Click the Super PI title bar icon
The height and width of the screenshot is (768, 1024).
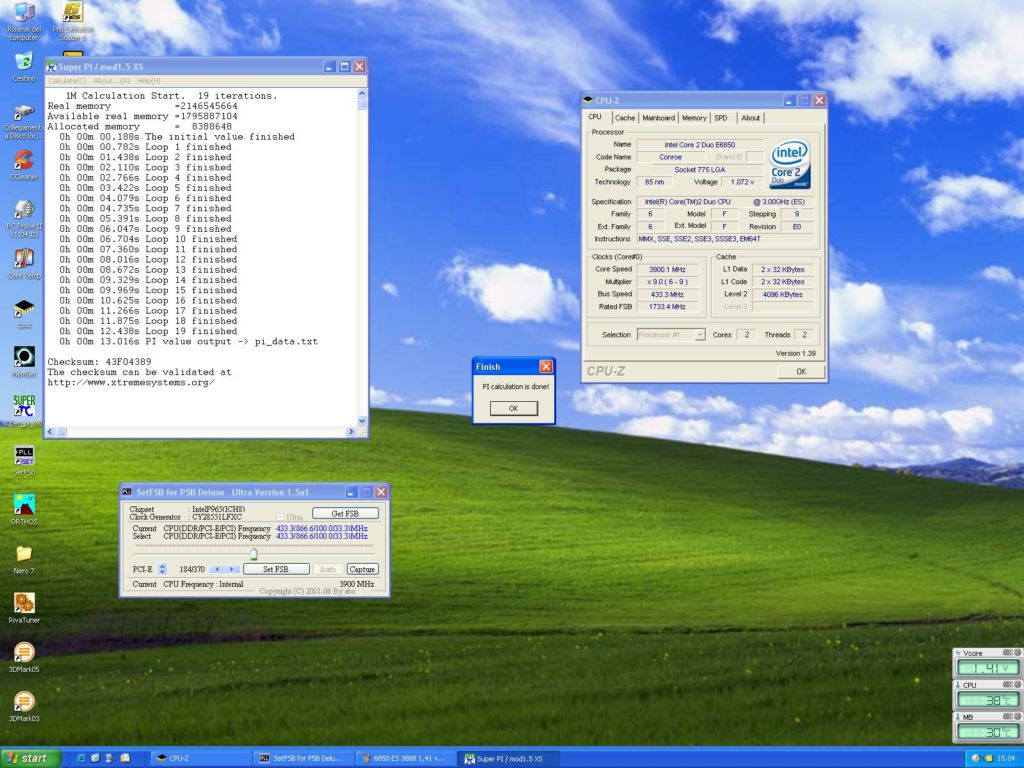(52, 67)
